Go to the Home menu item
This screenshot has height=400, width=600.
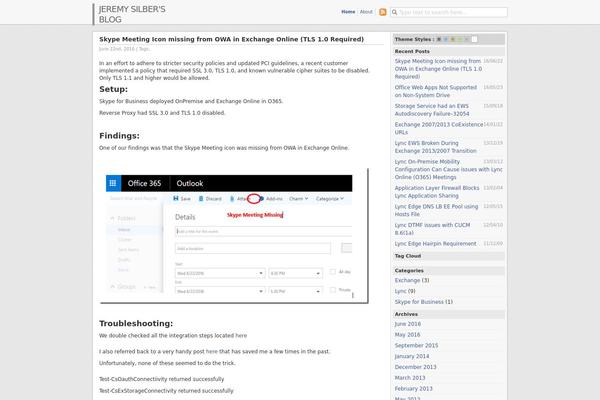point(348,12)
